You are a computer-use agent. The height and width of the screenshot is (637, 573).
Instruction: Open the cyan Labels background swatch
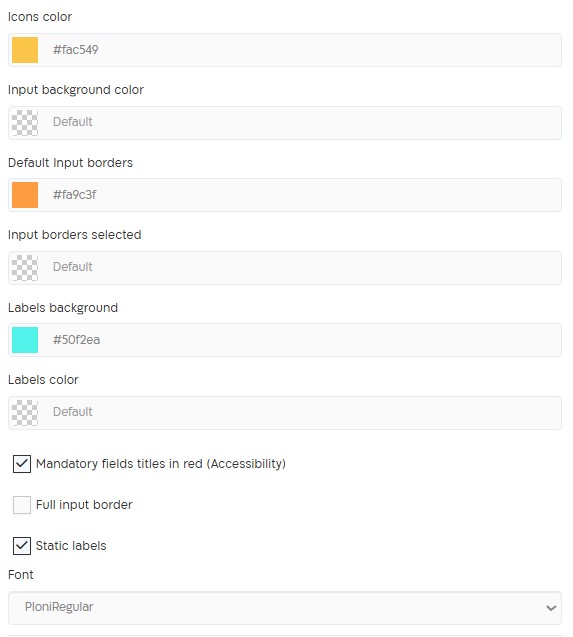[25, 340]
